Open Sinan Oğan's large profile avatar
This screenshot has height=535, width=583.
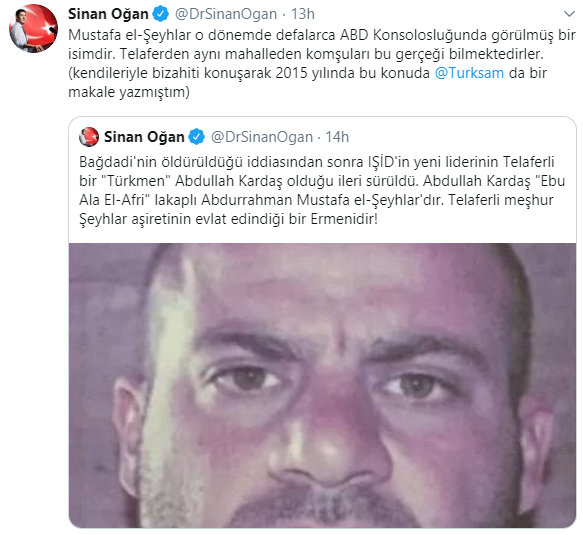(x=33, y=29)
